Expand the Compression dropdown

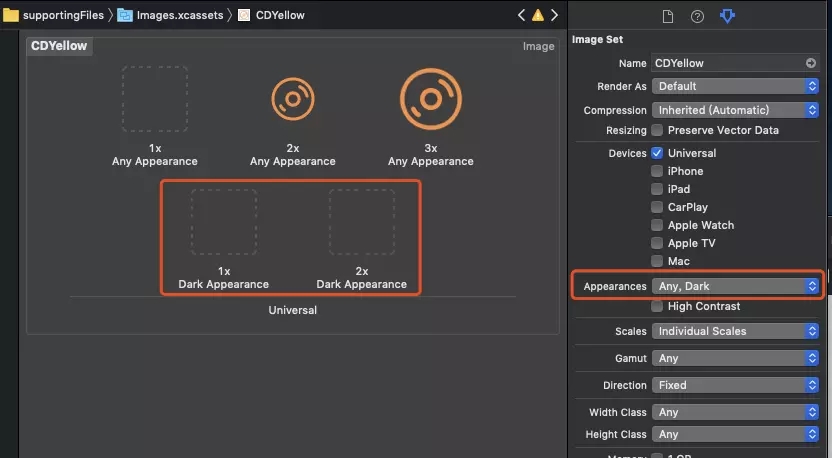coord(736,110)
